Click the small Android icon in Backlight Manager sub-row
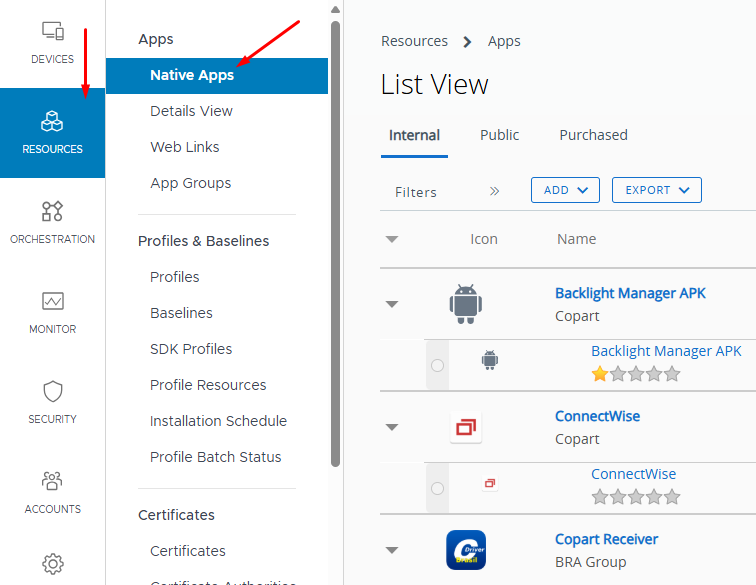The height and width of the screenshot is (585, 756). click(490, 360)
